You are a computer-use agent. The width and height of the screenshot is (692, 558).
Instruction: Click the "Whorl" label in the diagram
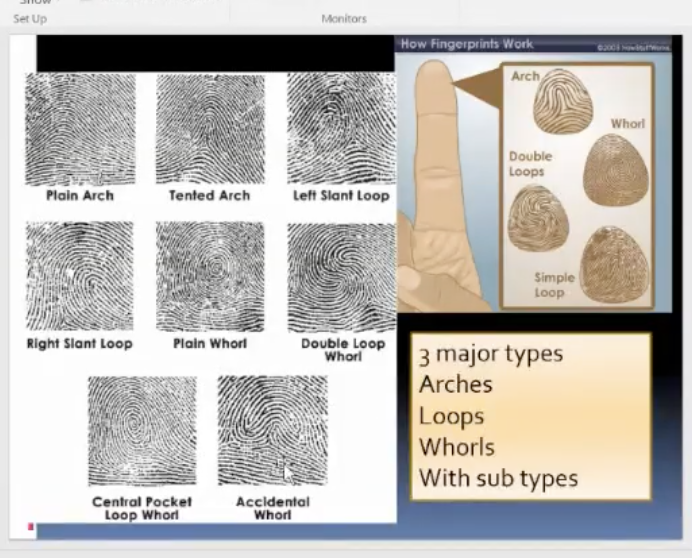coord(628,124)
